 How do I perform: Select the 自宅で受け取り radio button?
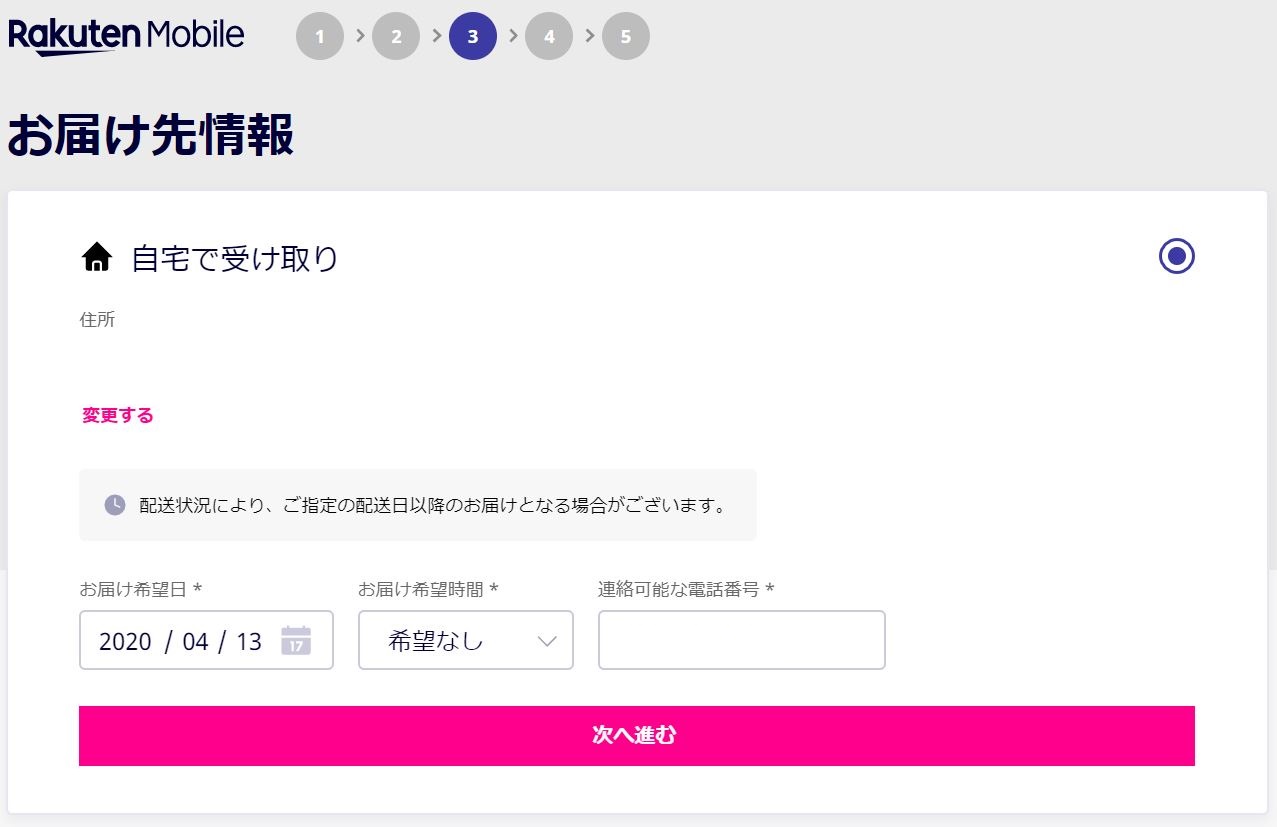[1177, 256]
